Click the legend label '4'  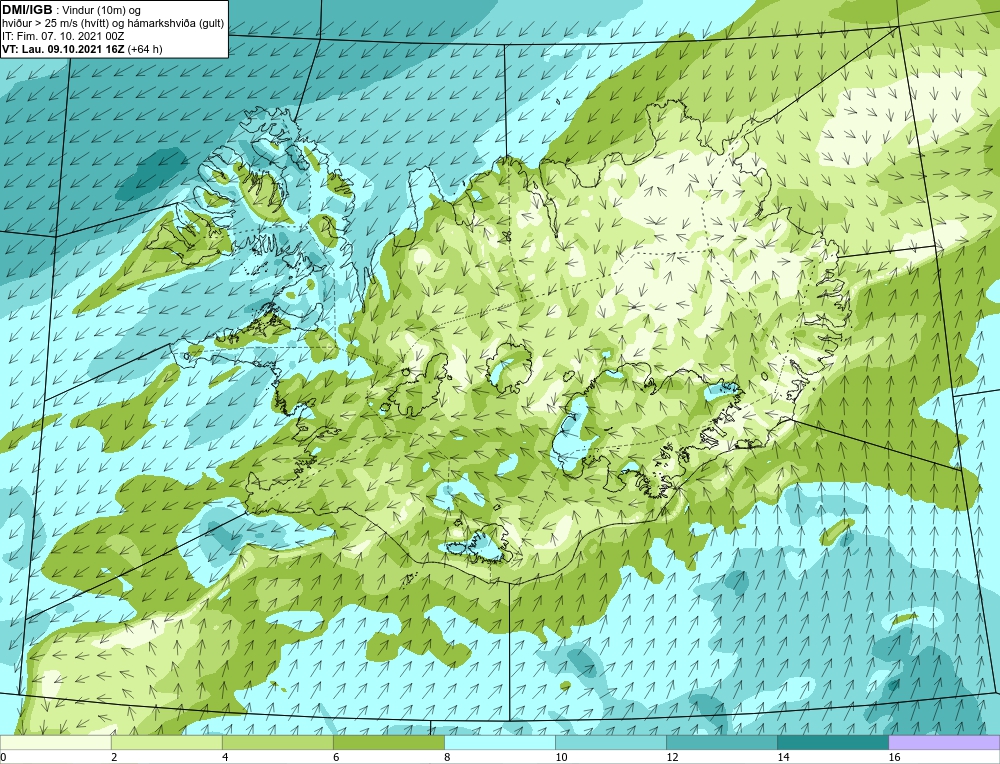coord(224,757)
